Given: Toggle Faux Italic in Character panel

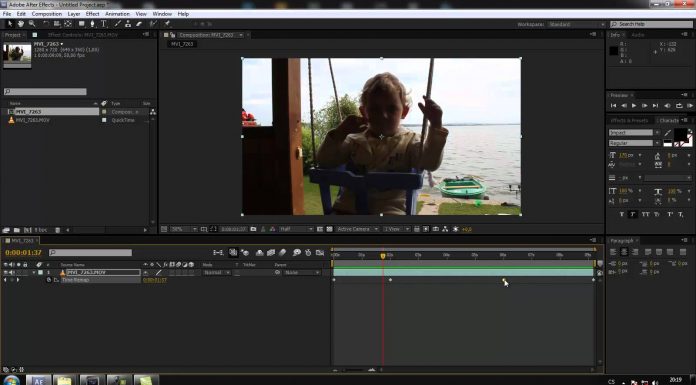Looking at the screenshot, I should [633, 214].
